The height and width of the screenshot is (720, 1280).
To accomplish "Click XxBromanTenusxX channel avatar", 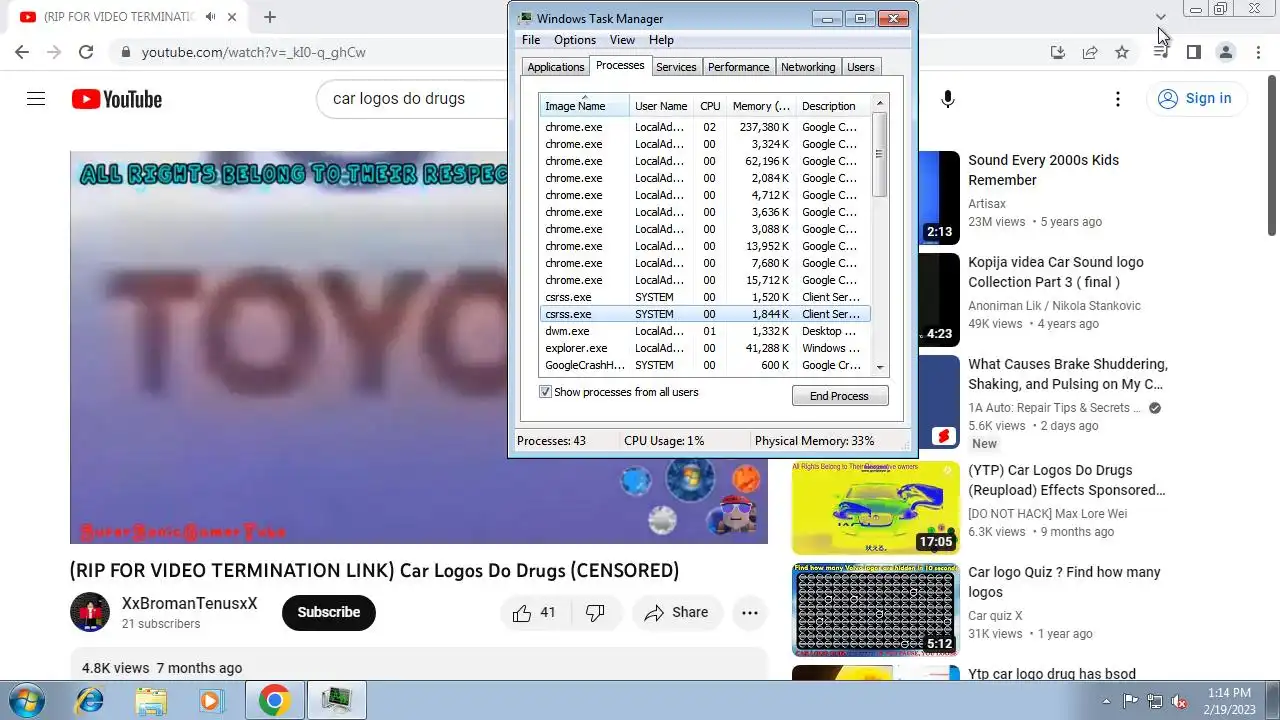I will [x=89, y=612].
